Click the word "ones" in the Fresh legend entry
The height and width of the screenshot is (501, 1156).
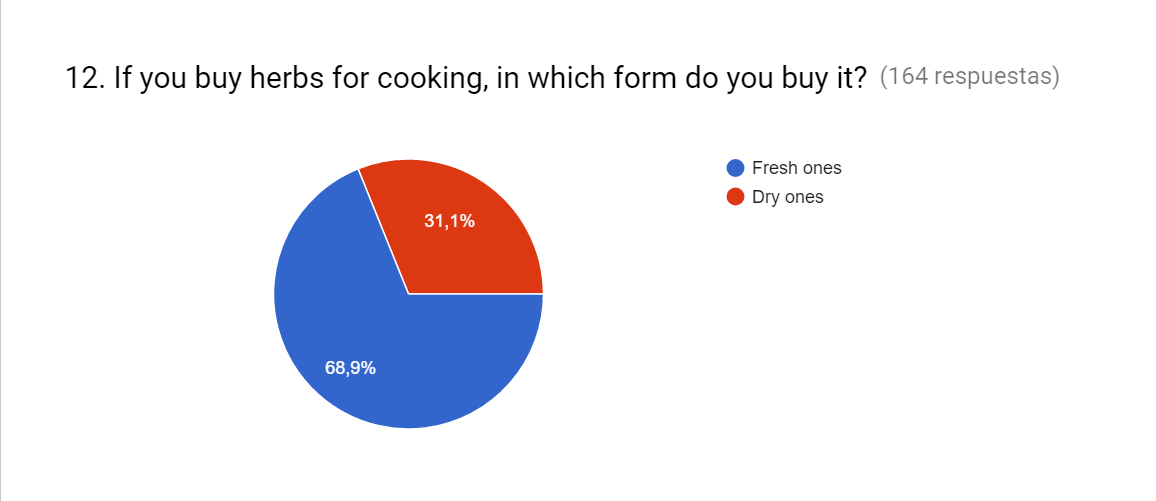click(x=819, y=168)
